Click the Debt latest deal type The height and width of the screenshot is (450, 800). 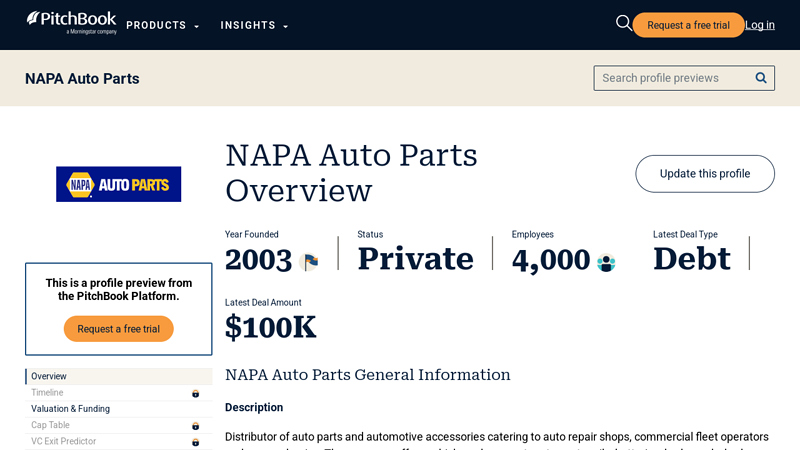[x=692, y=259]
